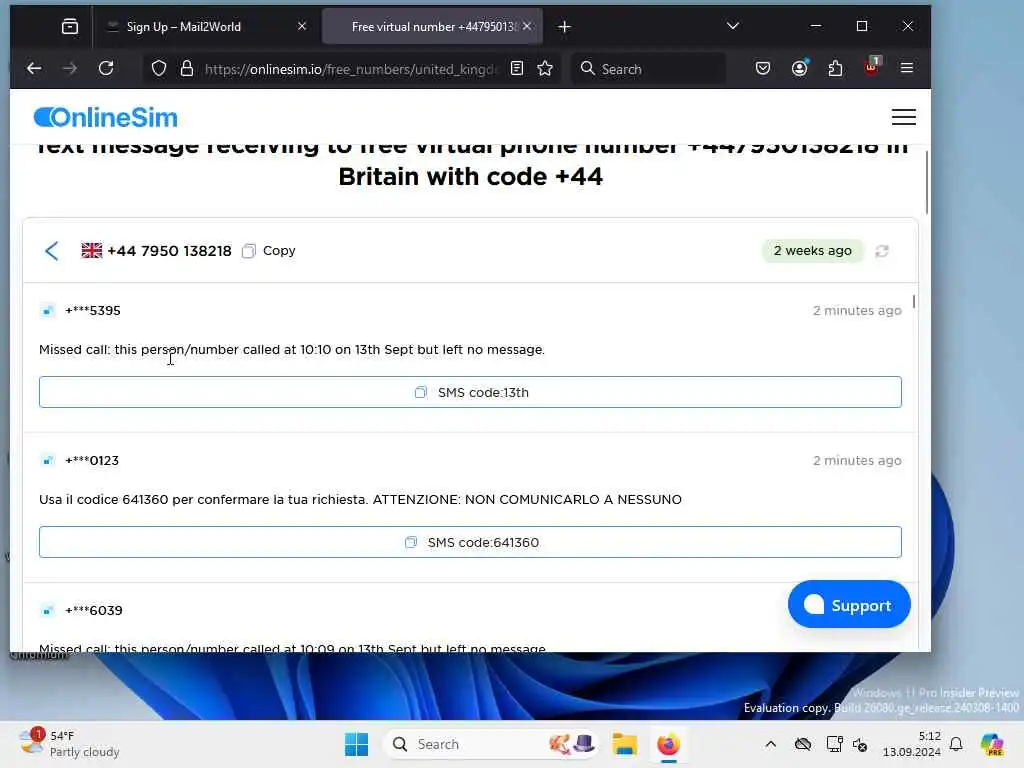Show hidden tray icons chevron

[771, 744]
